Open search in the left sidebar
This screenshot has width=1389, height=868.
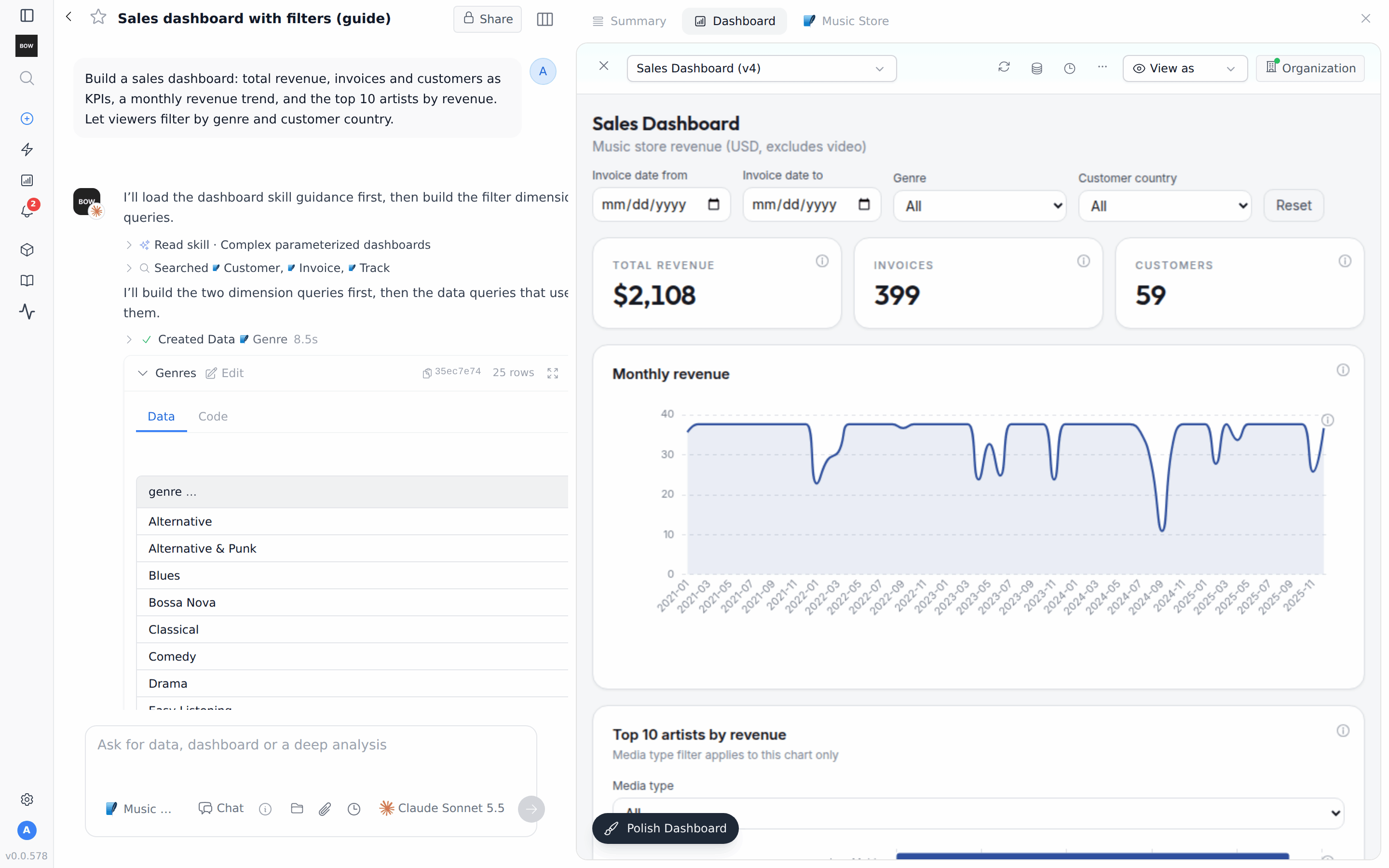coord(27,78)
